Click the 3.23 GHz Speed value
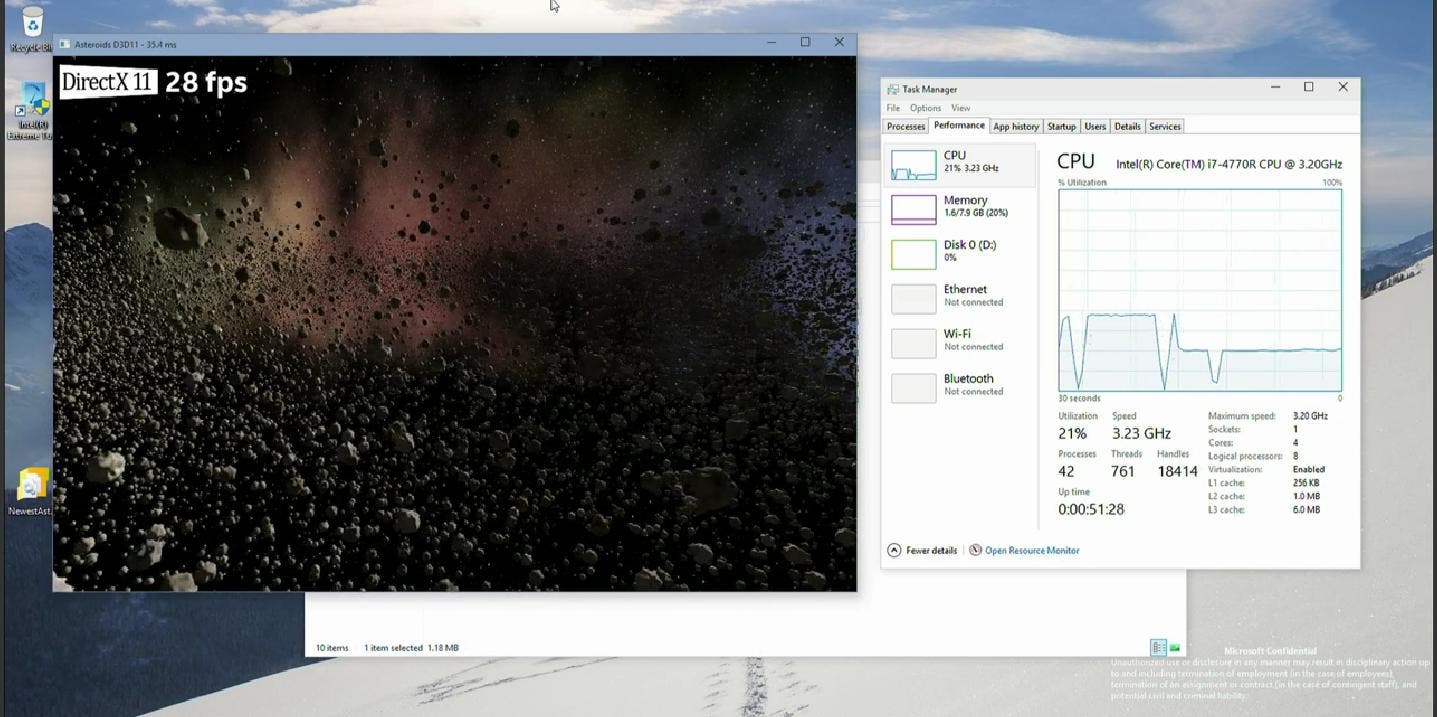Image resolution: width=1437 pixels, height=717 pixels. (x=1141, y=433)
